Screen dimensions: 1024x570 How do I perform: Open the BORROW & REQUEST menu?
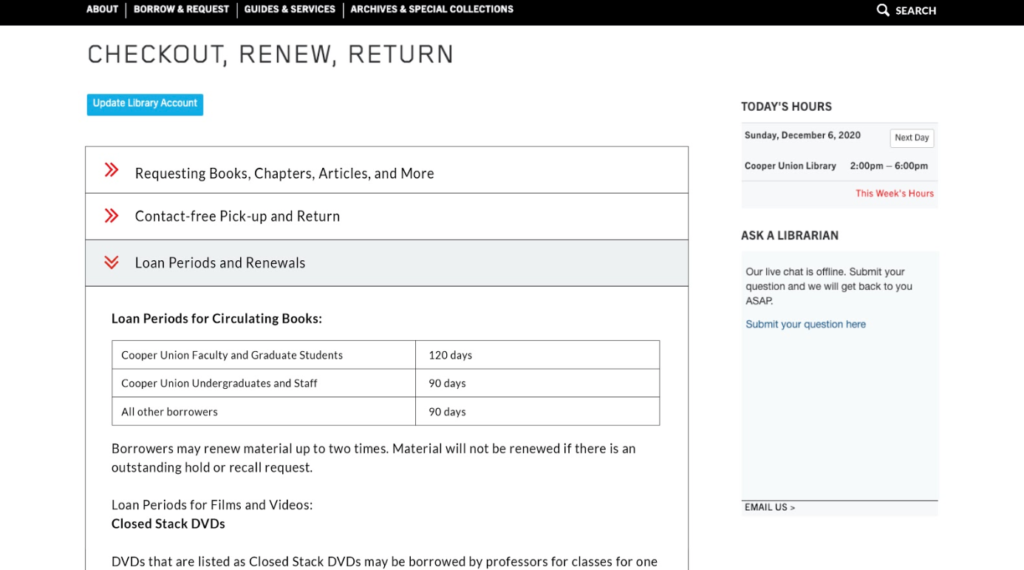181,9
